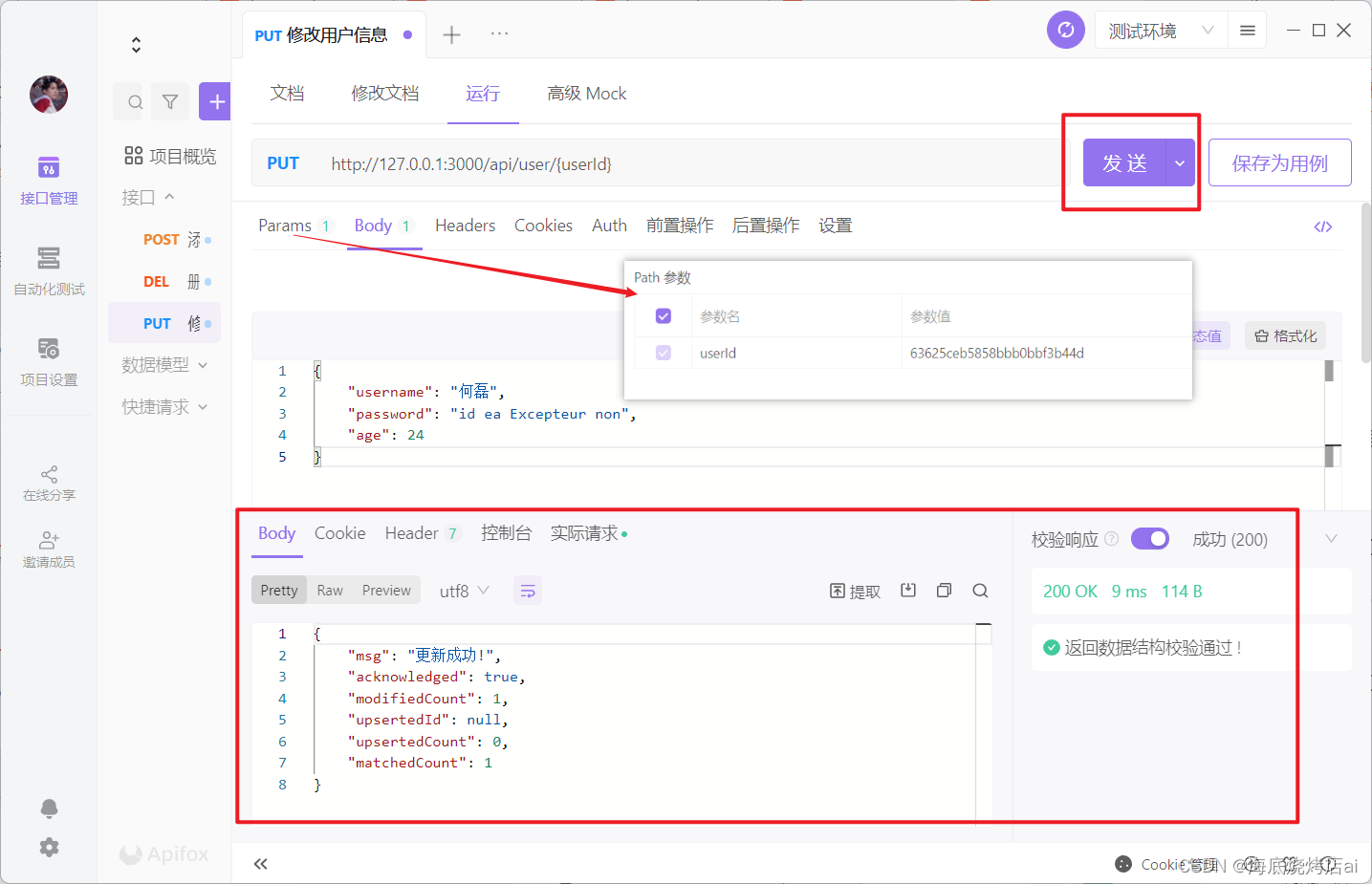Screen dimensions: 1372x884
Task: Click the filter funnel icon
Action: click(170, 102)
